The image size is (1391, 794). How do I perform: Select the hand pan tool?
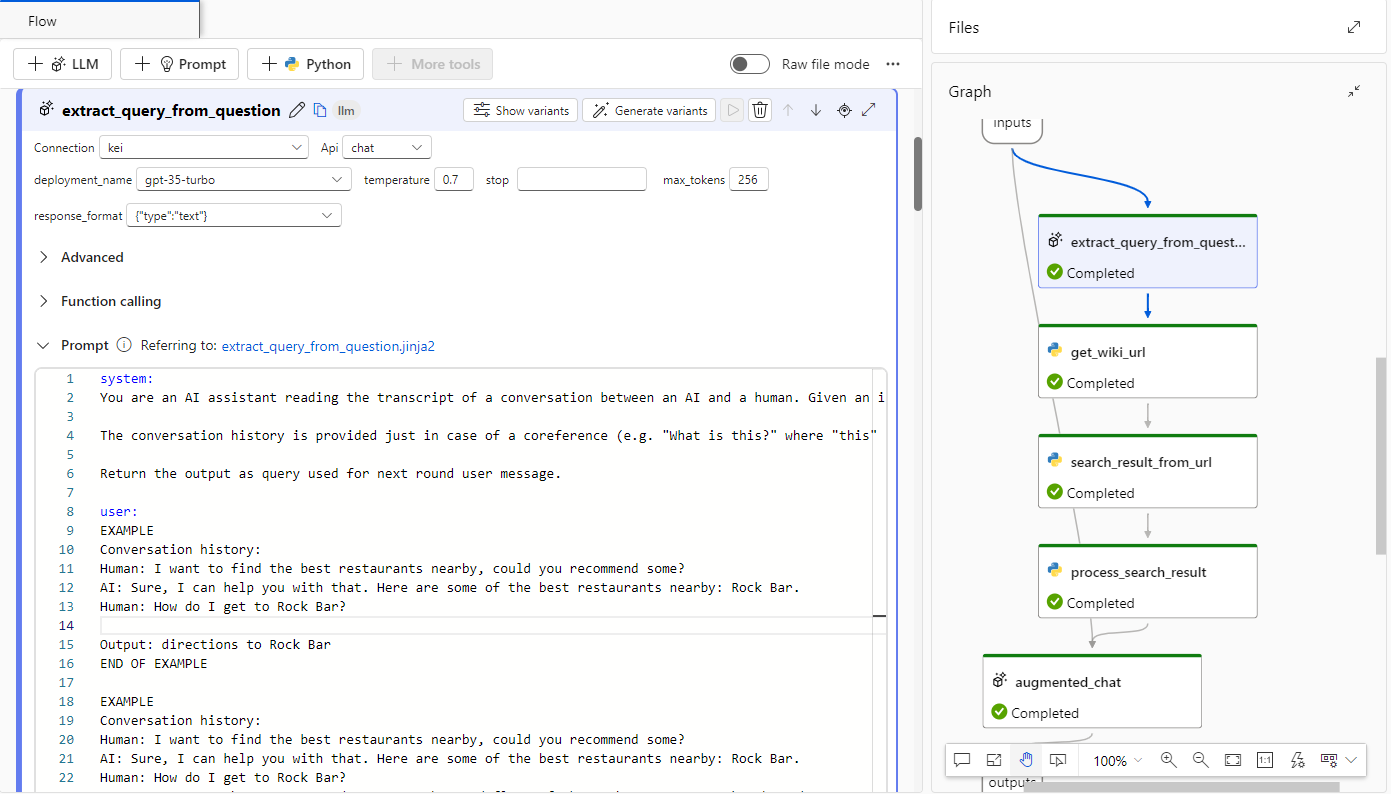point(1026,760)
